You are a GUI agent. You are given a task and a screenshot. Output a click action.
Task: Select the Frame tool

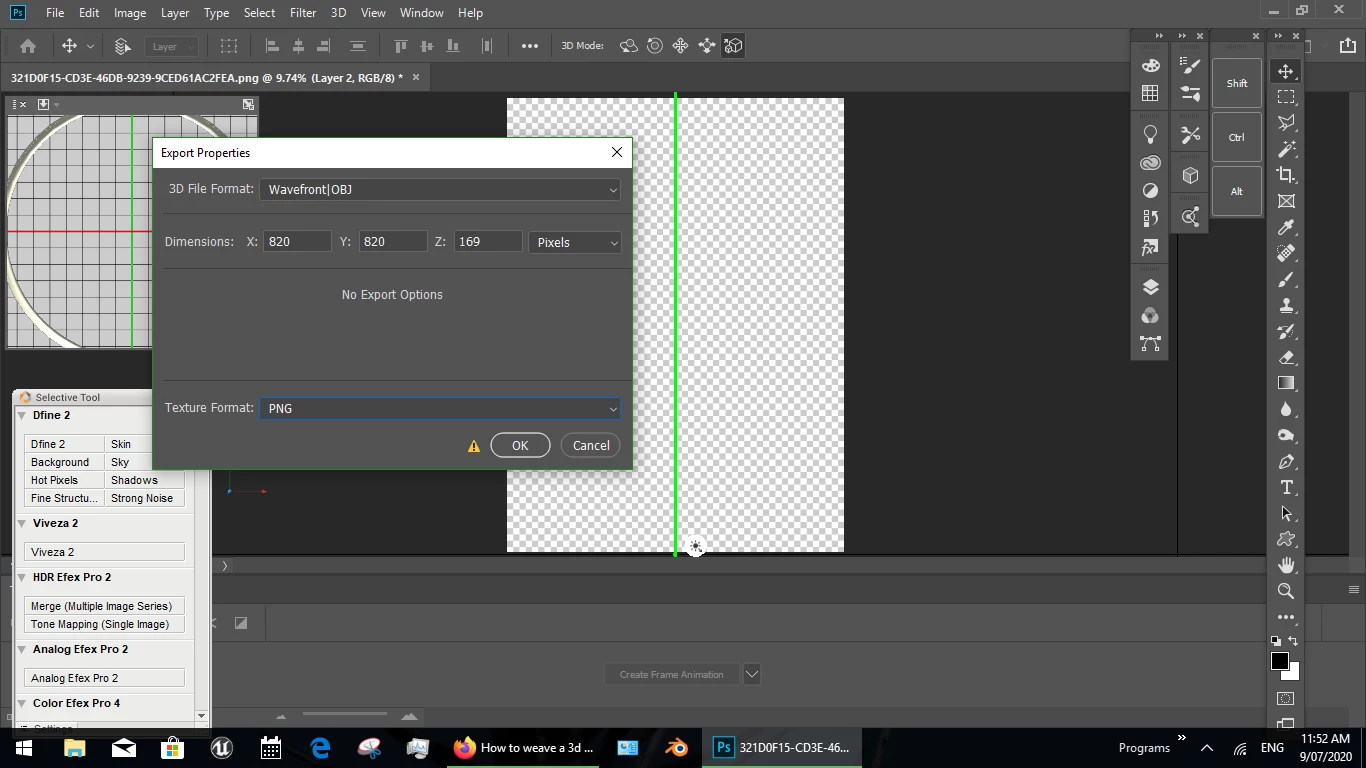pyautogui.click(x=1286, y=201)
